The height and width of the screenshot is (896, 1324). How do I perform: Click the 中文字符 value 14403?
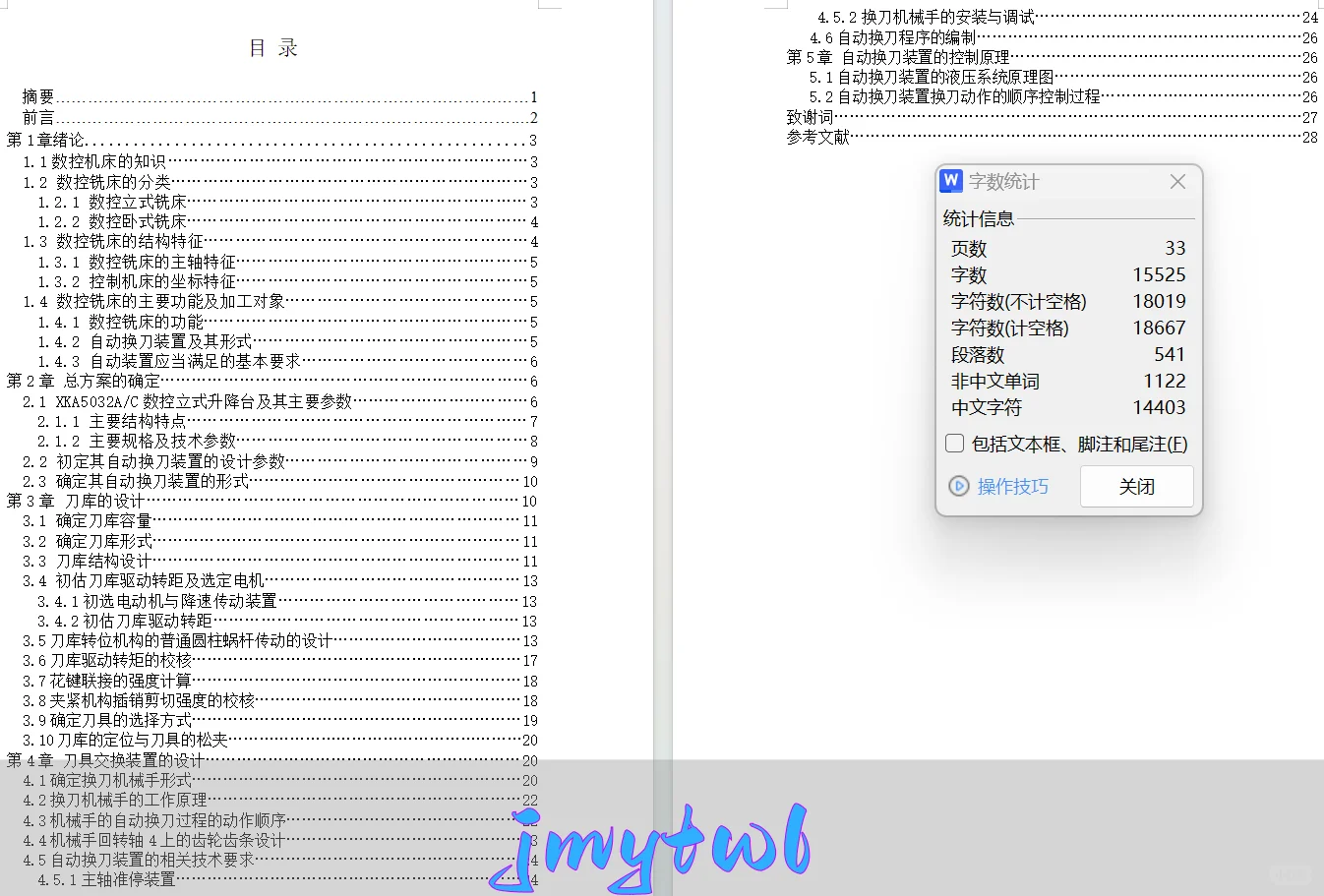click(1159, 407)
